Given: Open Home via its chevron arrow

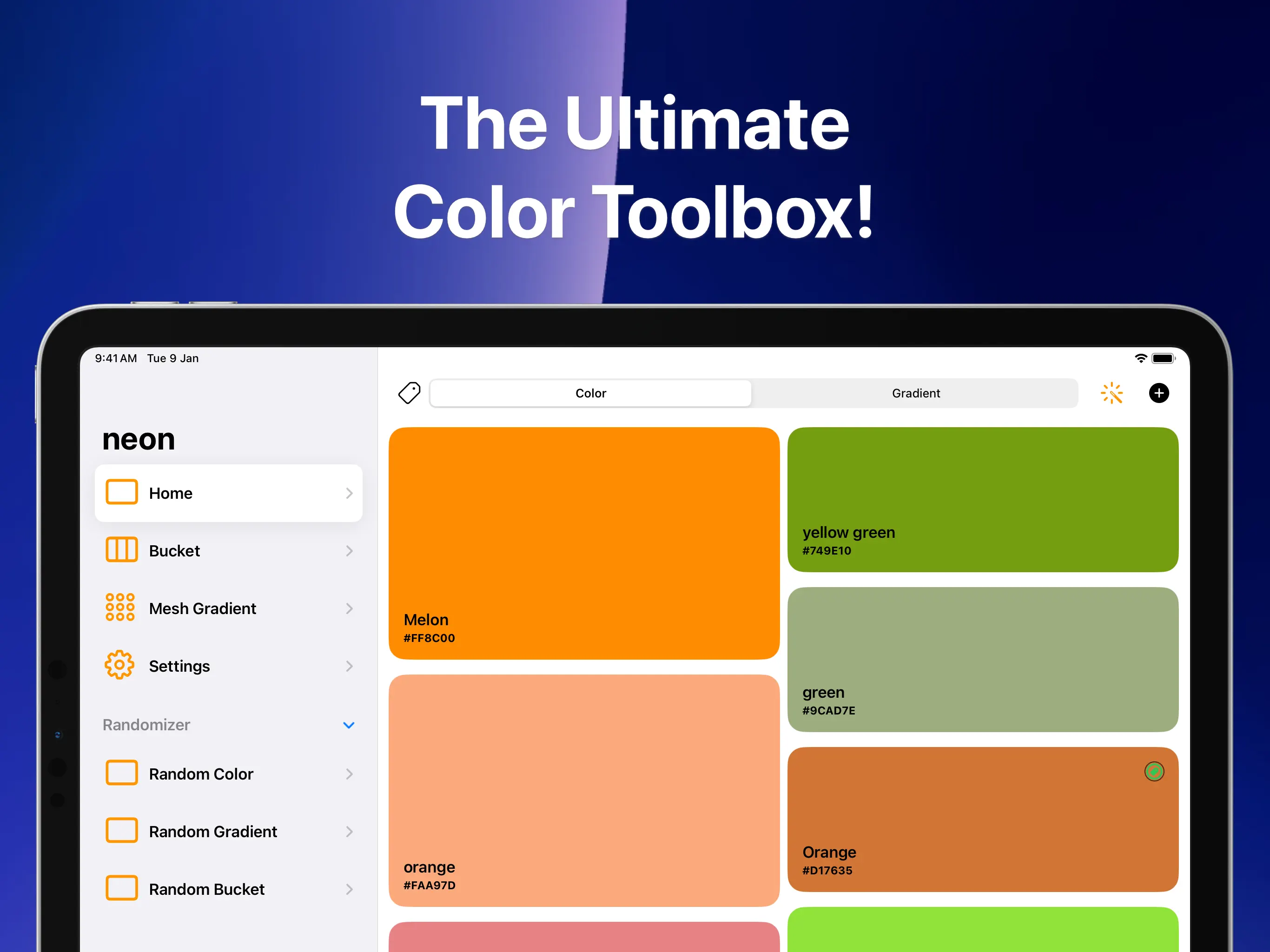Looking at the screenshot, I should click(349, 493).
